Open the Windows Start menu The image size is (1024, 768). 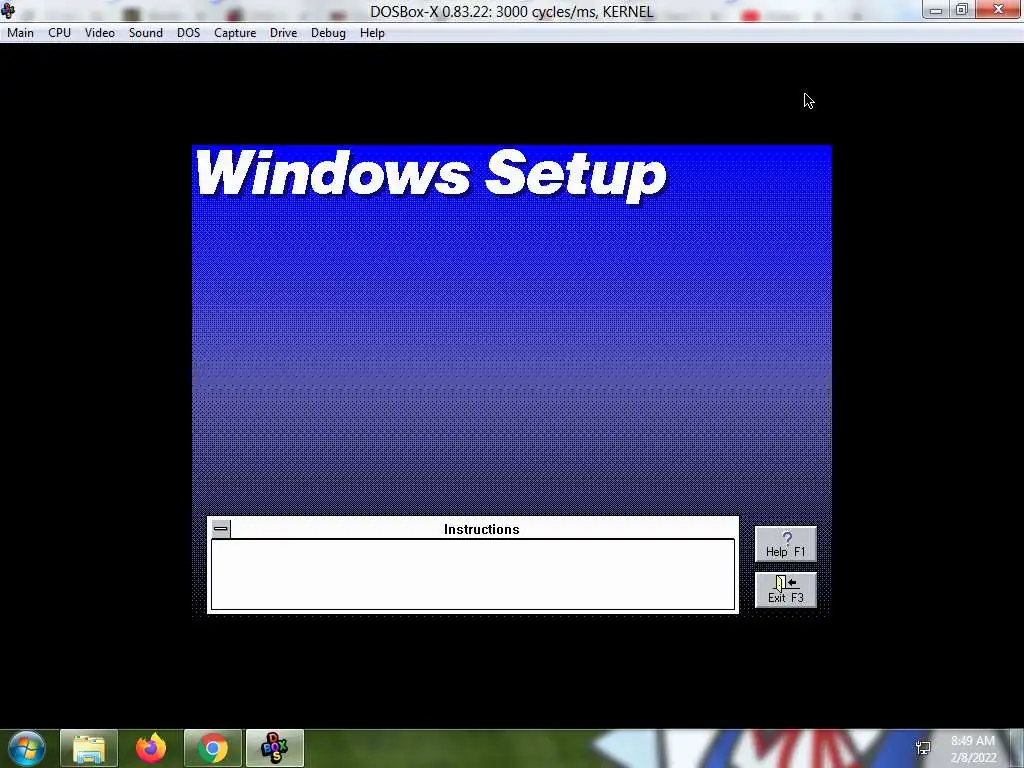point(26,748)
